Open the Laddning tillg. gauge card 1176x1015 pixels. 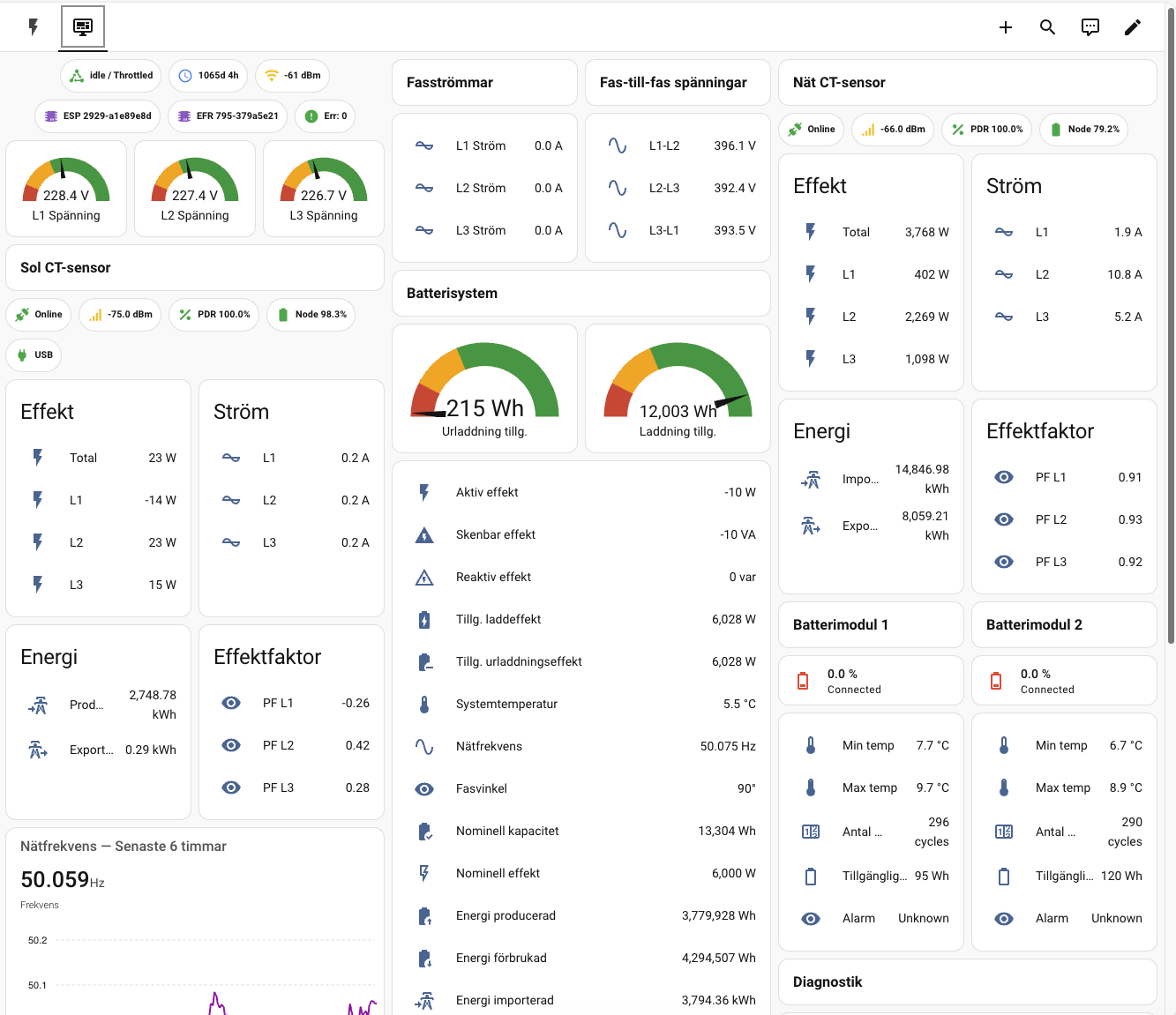click(x=678, y=388)
